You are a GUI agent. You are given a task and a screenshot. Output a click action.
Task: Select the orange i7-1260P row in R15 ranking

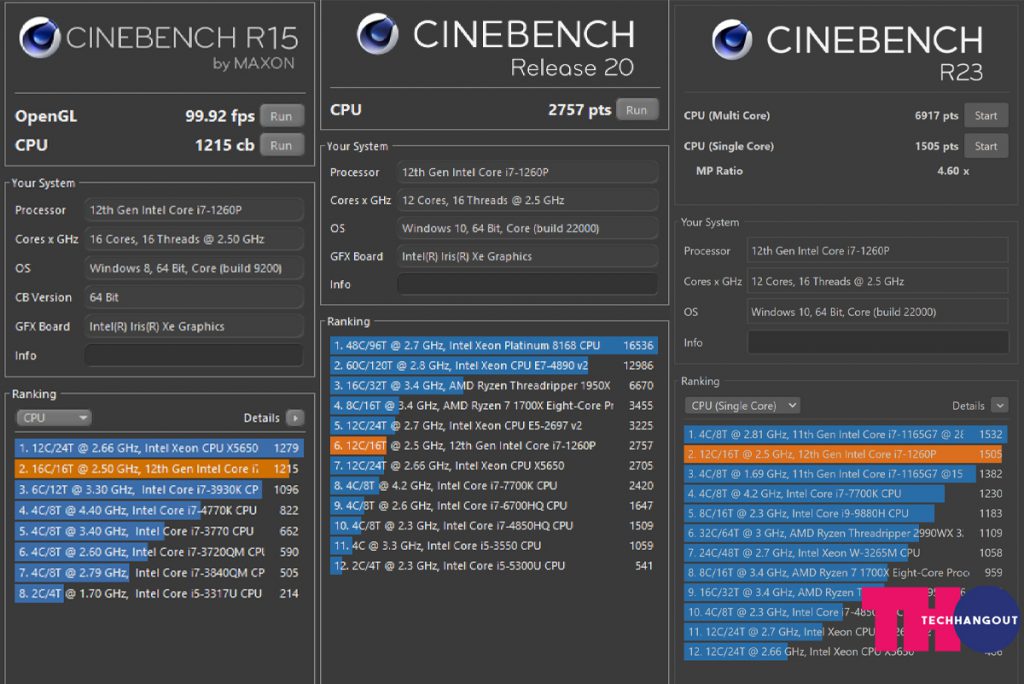159,469
